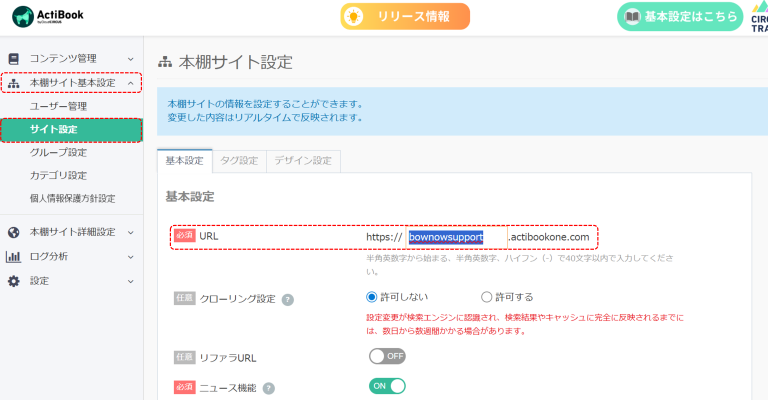
Task: Click 基本設定 section heading
Action: point(190,197)
